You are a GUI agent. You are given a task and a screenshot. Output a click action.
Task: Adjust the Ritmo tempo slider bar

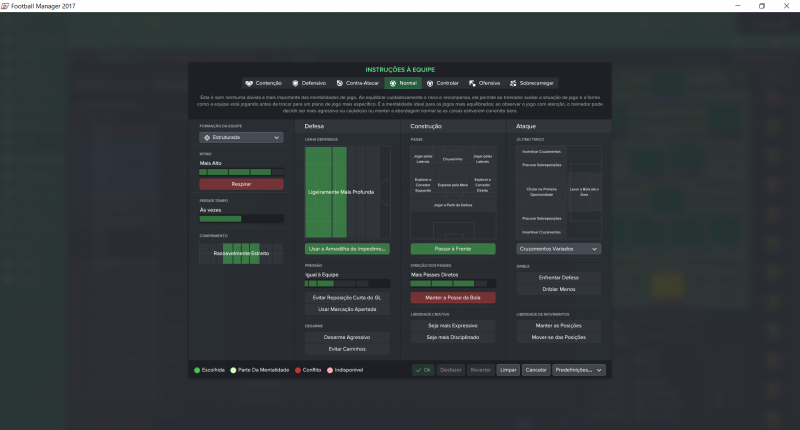pos(241,172)
